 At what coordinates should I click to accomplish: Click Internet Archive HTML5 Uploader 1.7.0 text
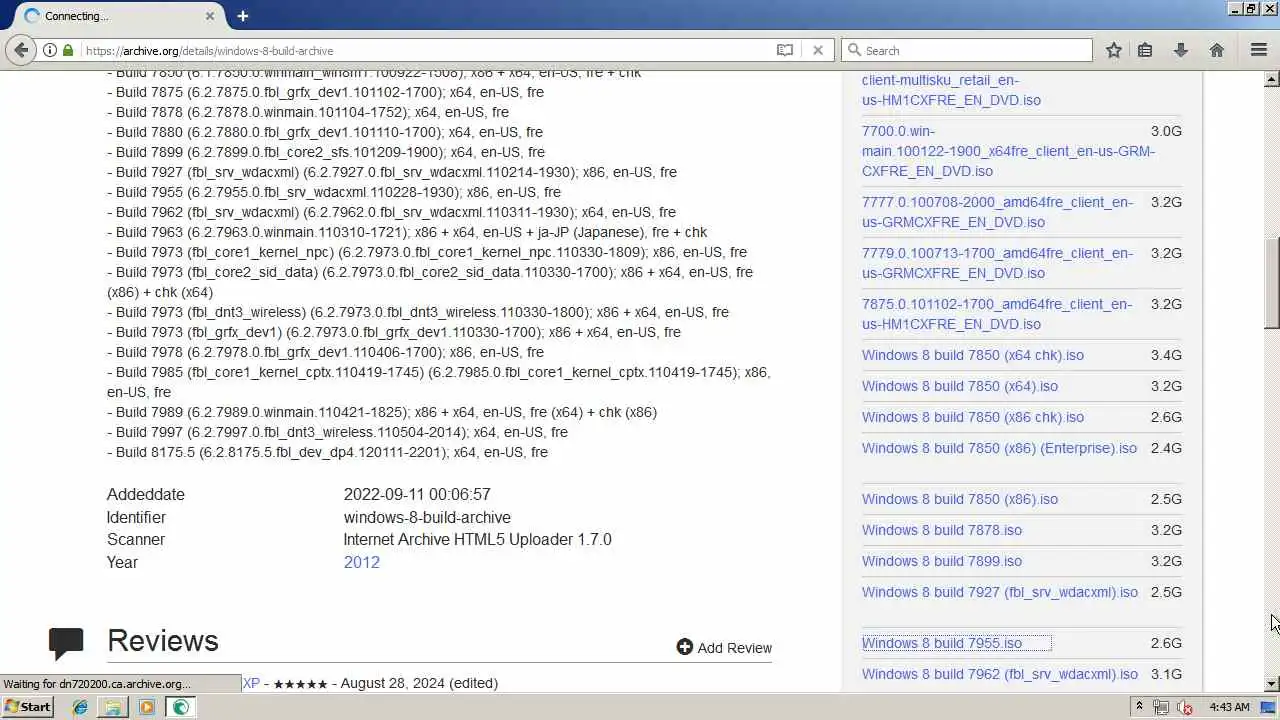(x=478, y=539)
